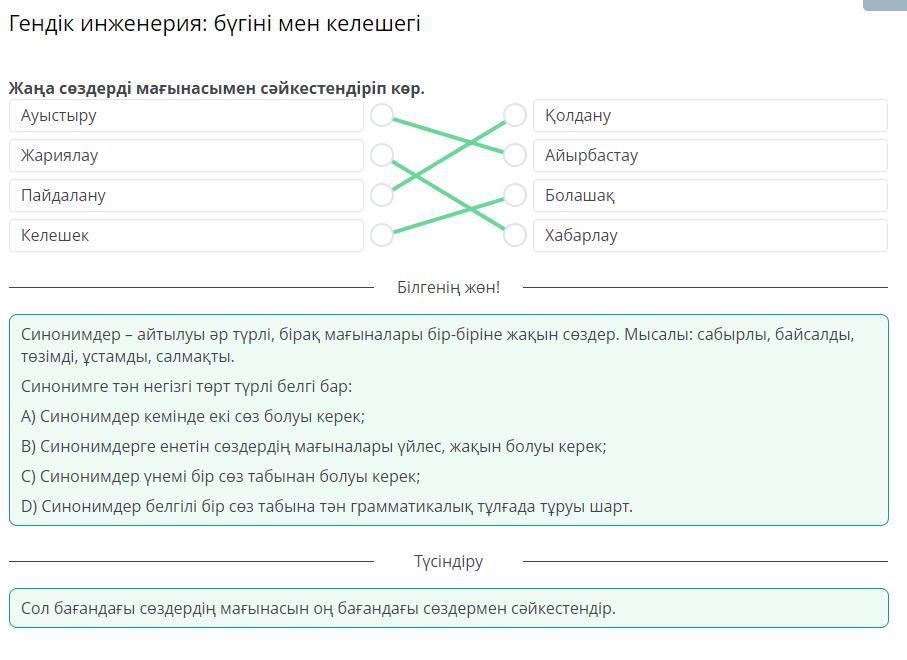Image resolution: width=907 pixels, height=660 pixels.
Task: Click the connector circle beside Ауыстыру
Action: (x=382, y=115)
